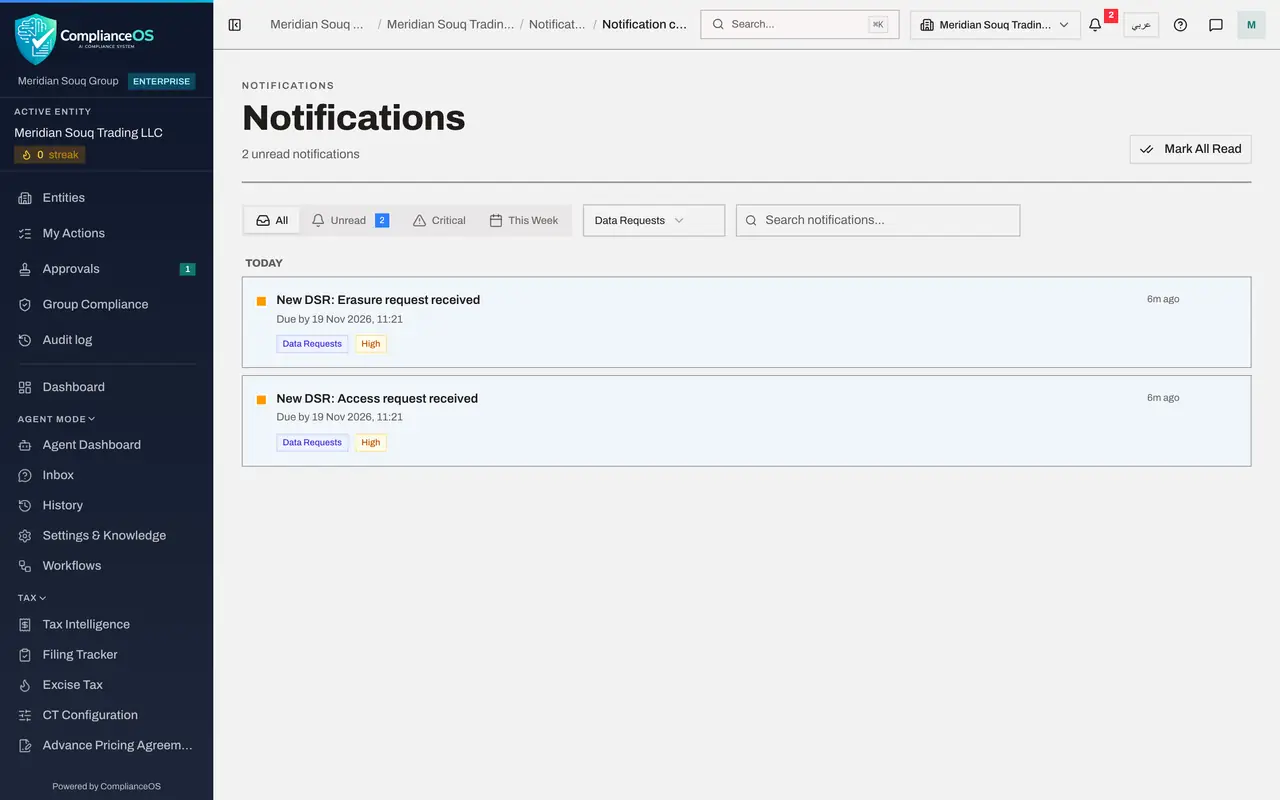Click Approvals count badge 1
This screenshot has width=1280, height=800.
(187, 269)
